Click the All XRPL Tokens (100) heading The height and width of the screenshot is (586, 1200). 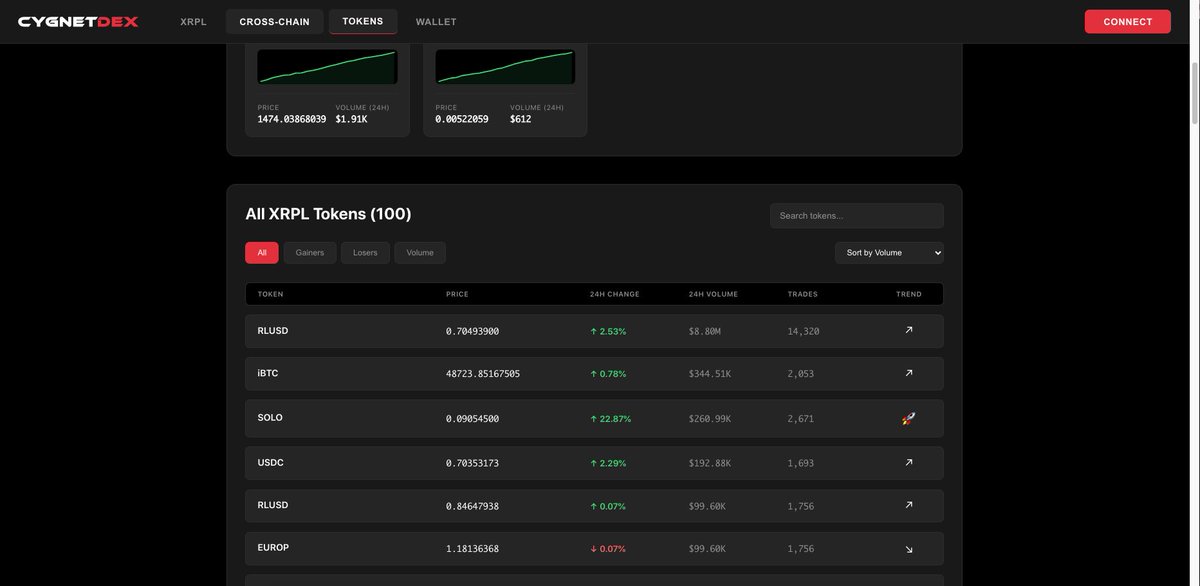click(328, 214)
